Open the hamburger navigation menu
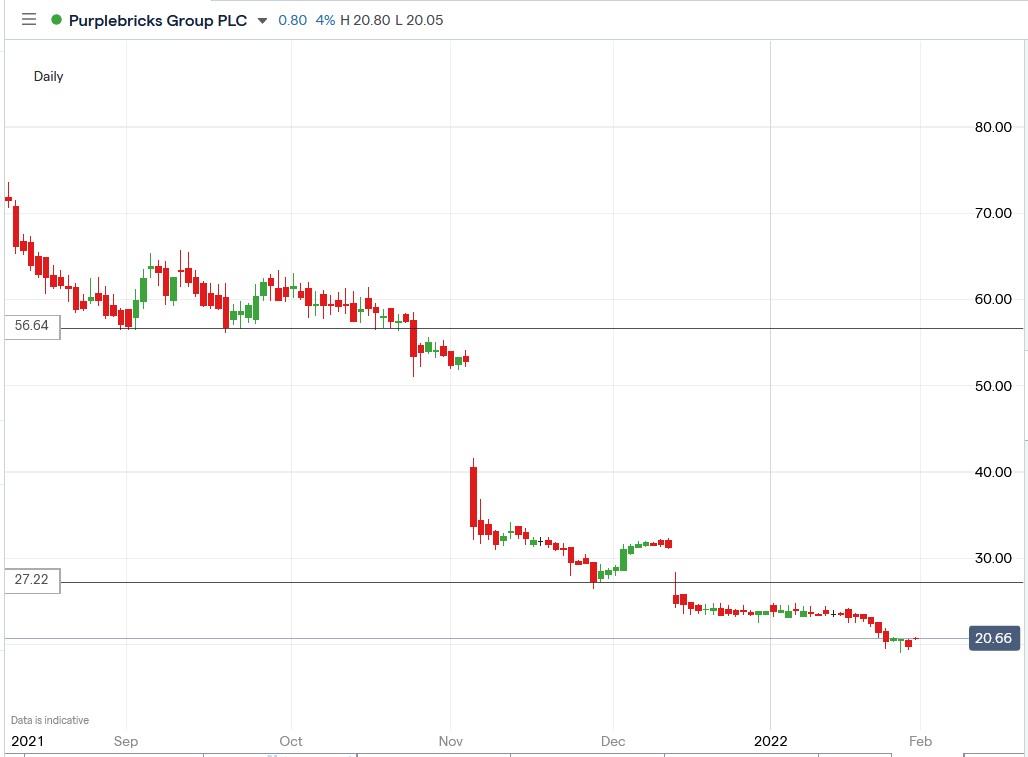Viewport: 1028px width, 757px height. 30,20
